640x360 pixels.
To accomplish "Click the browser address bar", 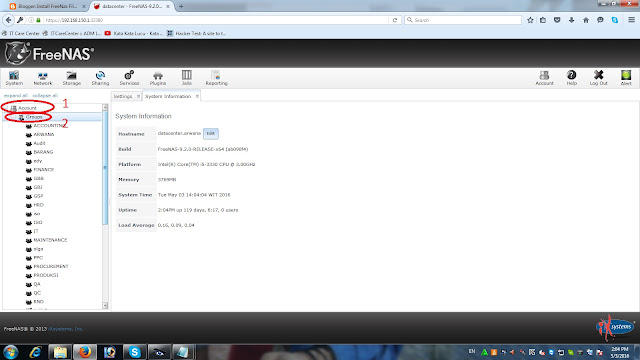I will [x=216, y=20].
